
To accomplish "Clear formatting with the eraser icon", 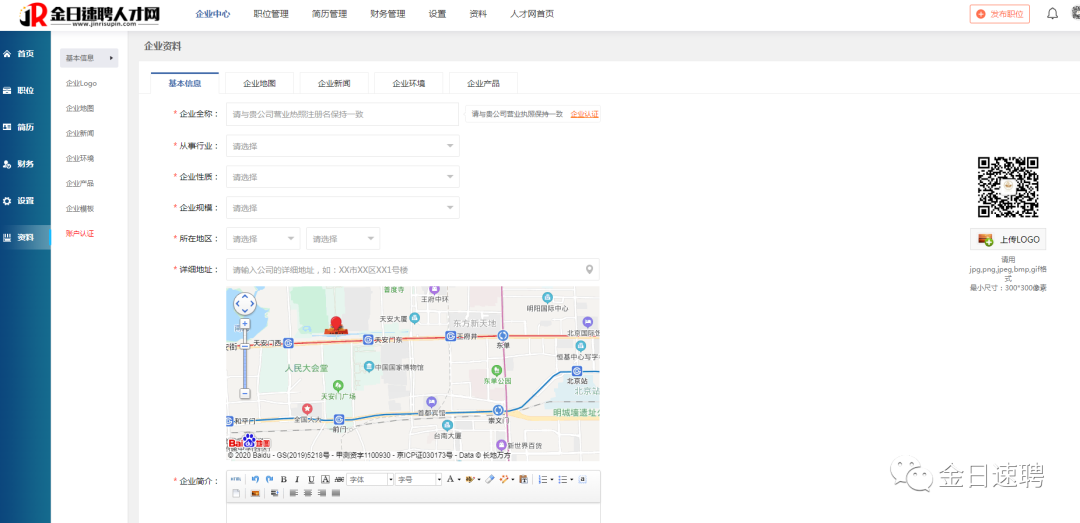I will [490, 479].
